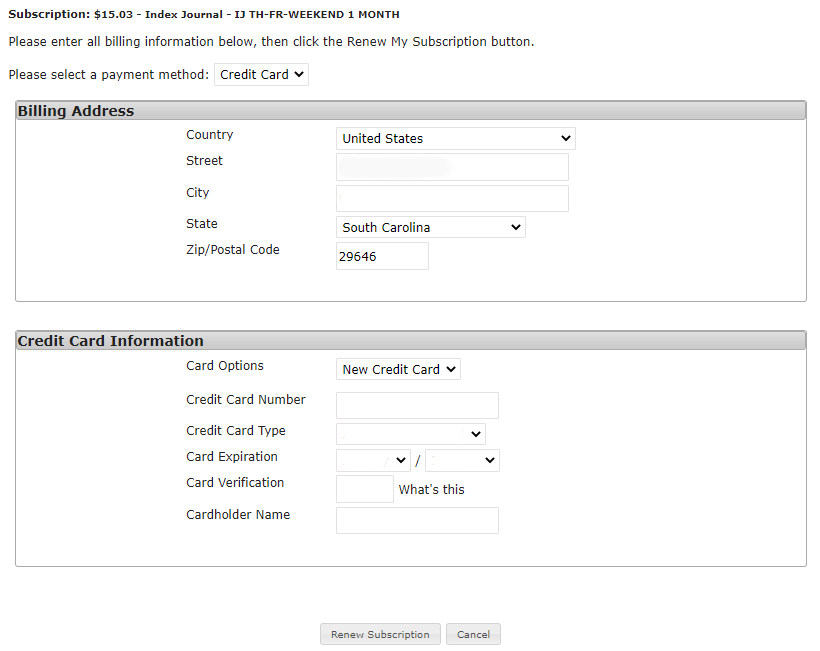
Task: Expand the Country dropdown showing United States
Action: 455,139
